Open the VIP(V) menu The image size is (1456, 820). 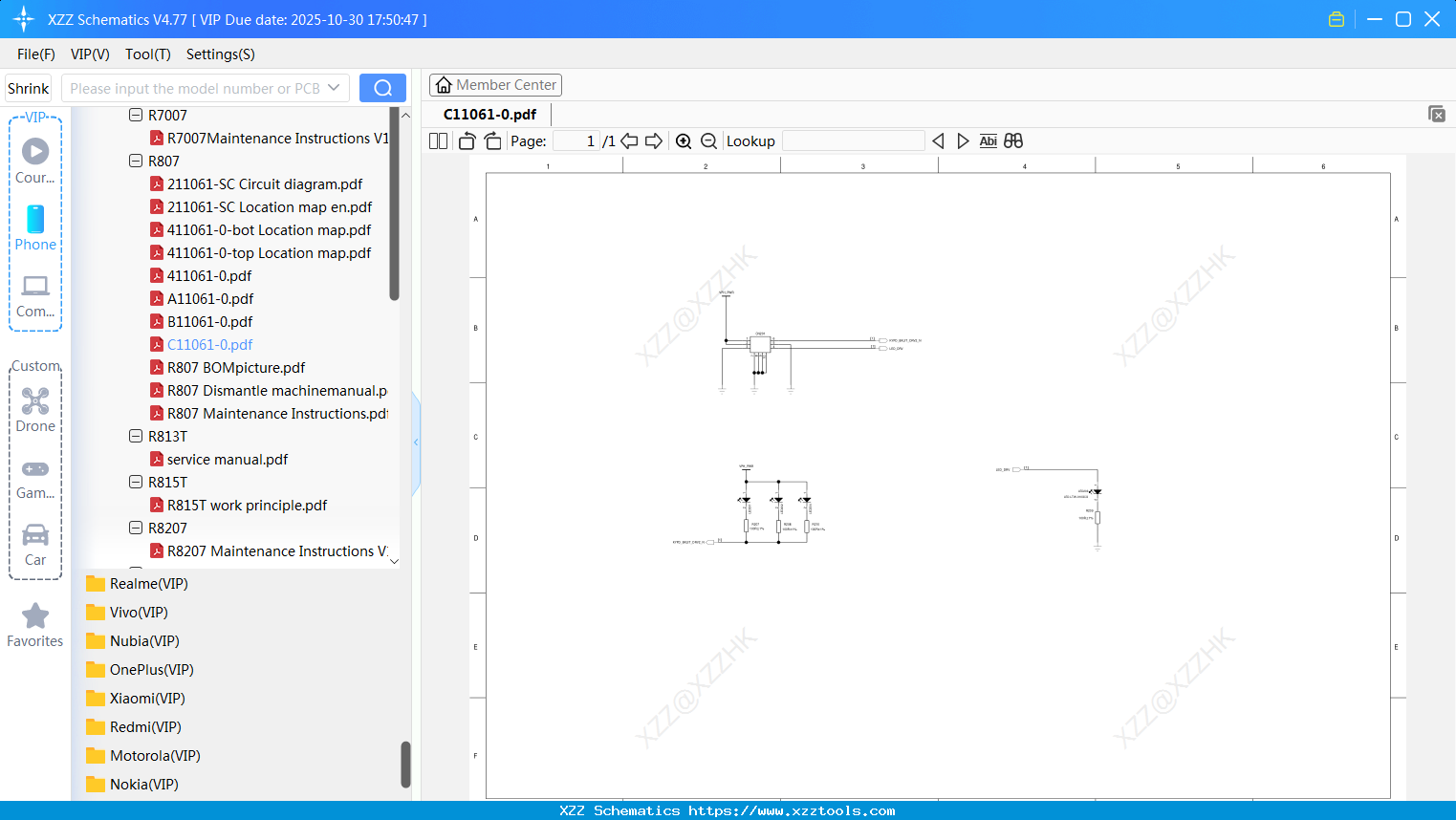pos(90,54)
